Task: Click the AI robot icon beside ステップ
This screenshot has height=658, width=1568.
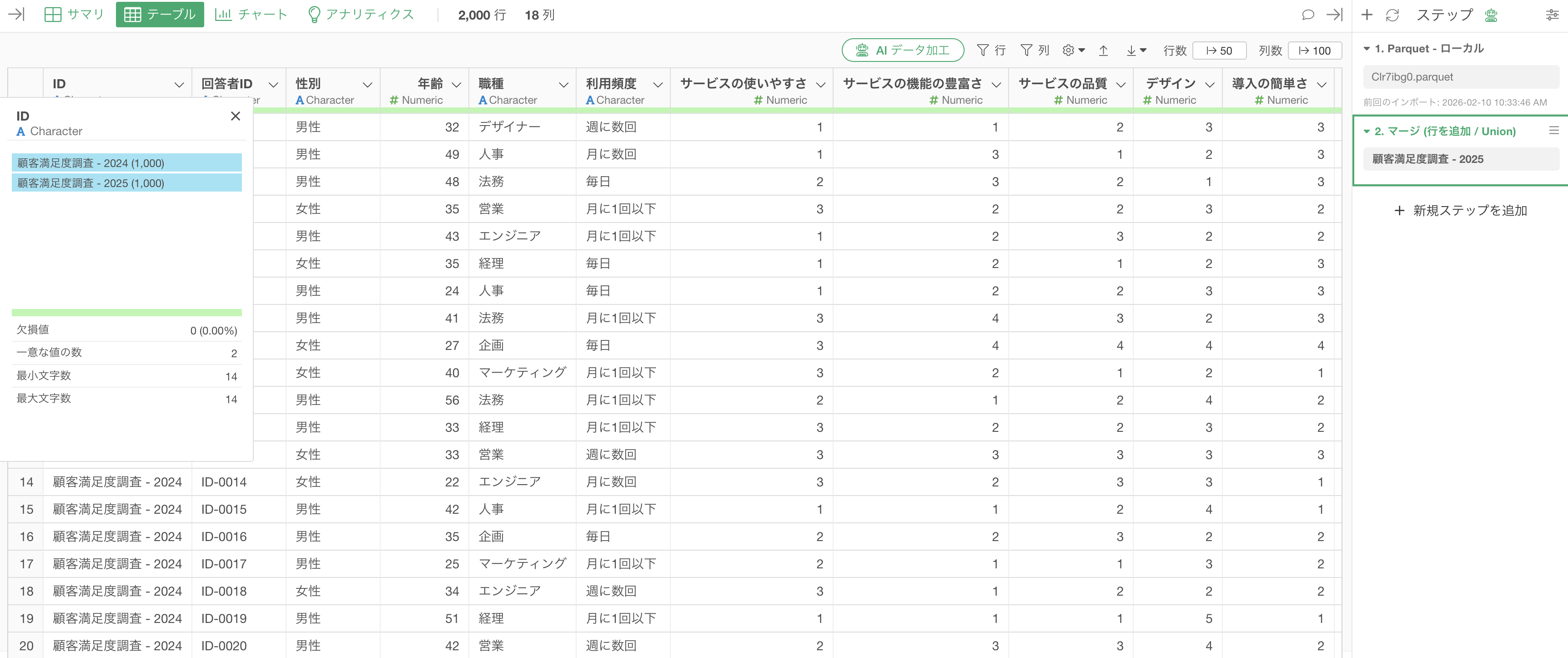Action: click(x=1491, y=15)
